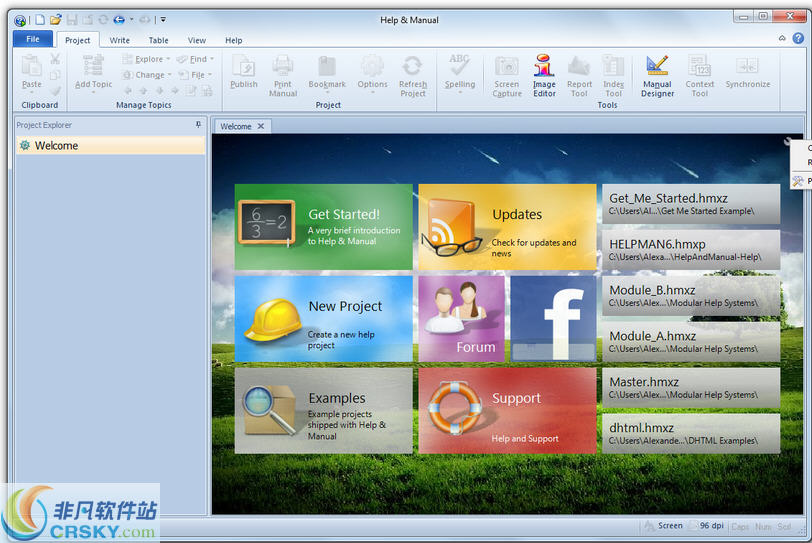Open recent file dhtml.hmxz
Image resolution: width=812 pixels, height=543 pixels.
[691, 434]
